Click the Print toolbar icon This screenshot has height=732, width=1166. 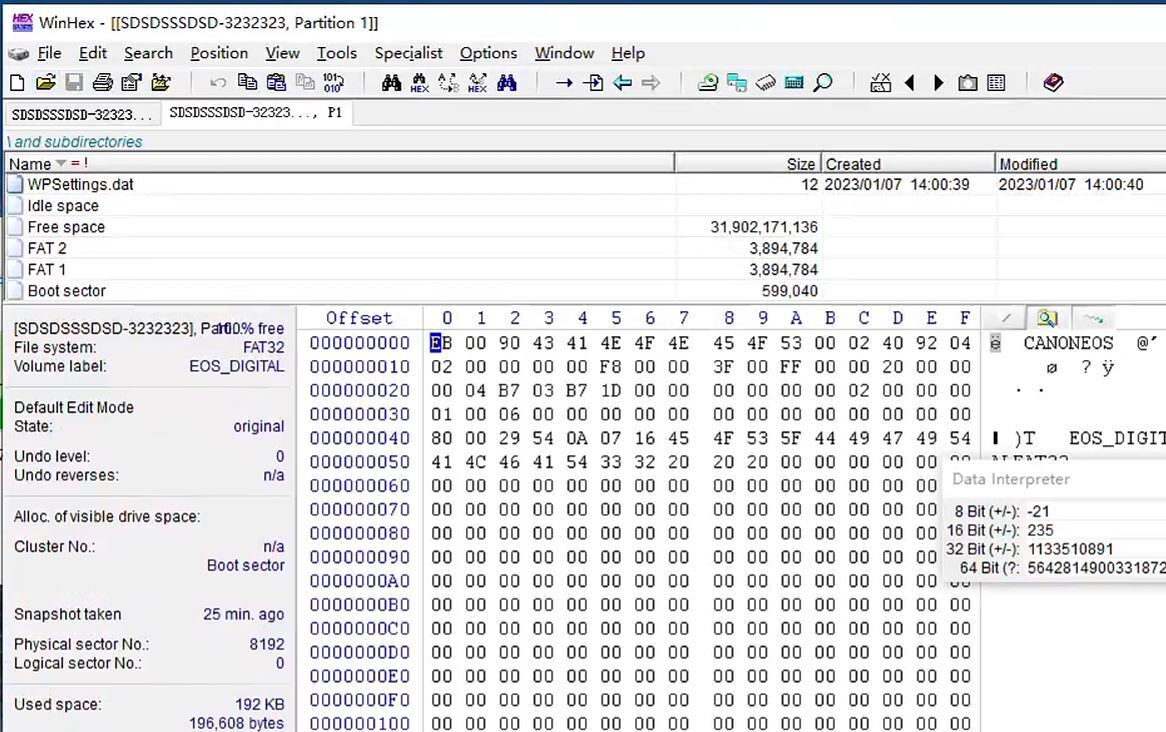103,83
